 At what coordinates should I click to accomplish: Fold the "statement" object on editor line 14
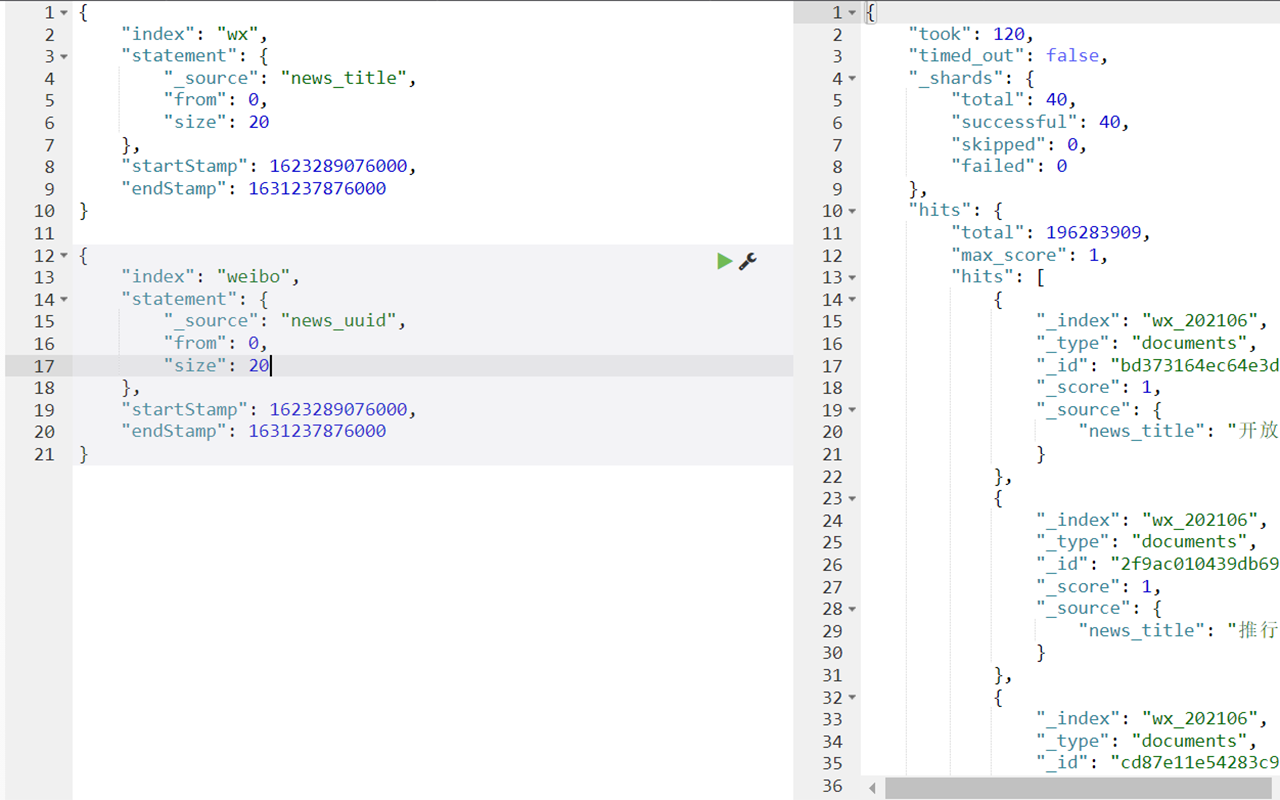pos(64,300)
